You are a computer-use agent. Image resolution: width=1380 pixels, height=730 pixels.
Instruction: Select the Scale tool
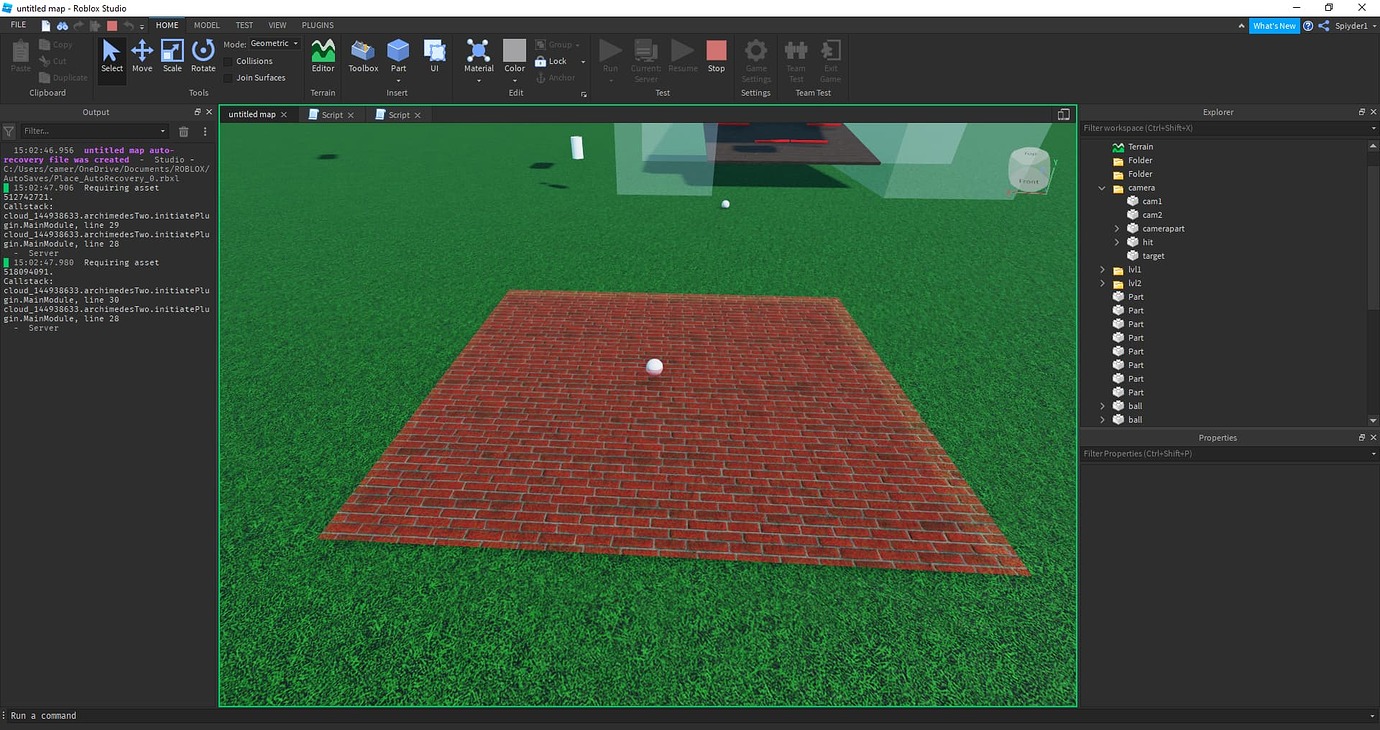click(x=171, y=57)
